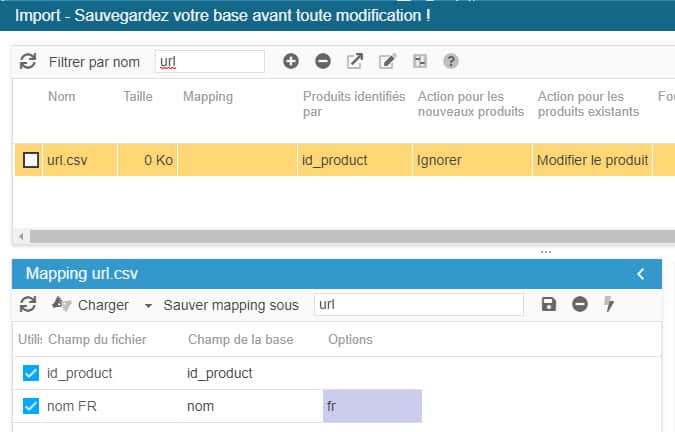Delete the mapping with the minus icon
This screenshot has height=432, width=675.
[580, 304]
